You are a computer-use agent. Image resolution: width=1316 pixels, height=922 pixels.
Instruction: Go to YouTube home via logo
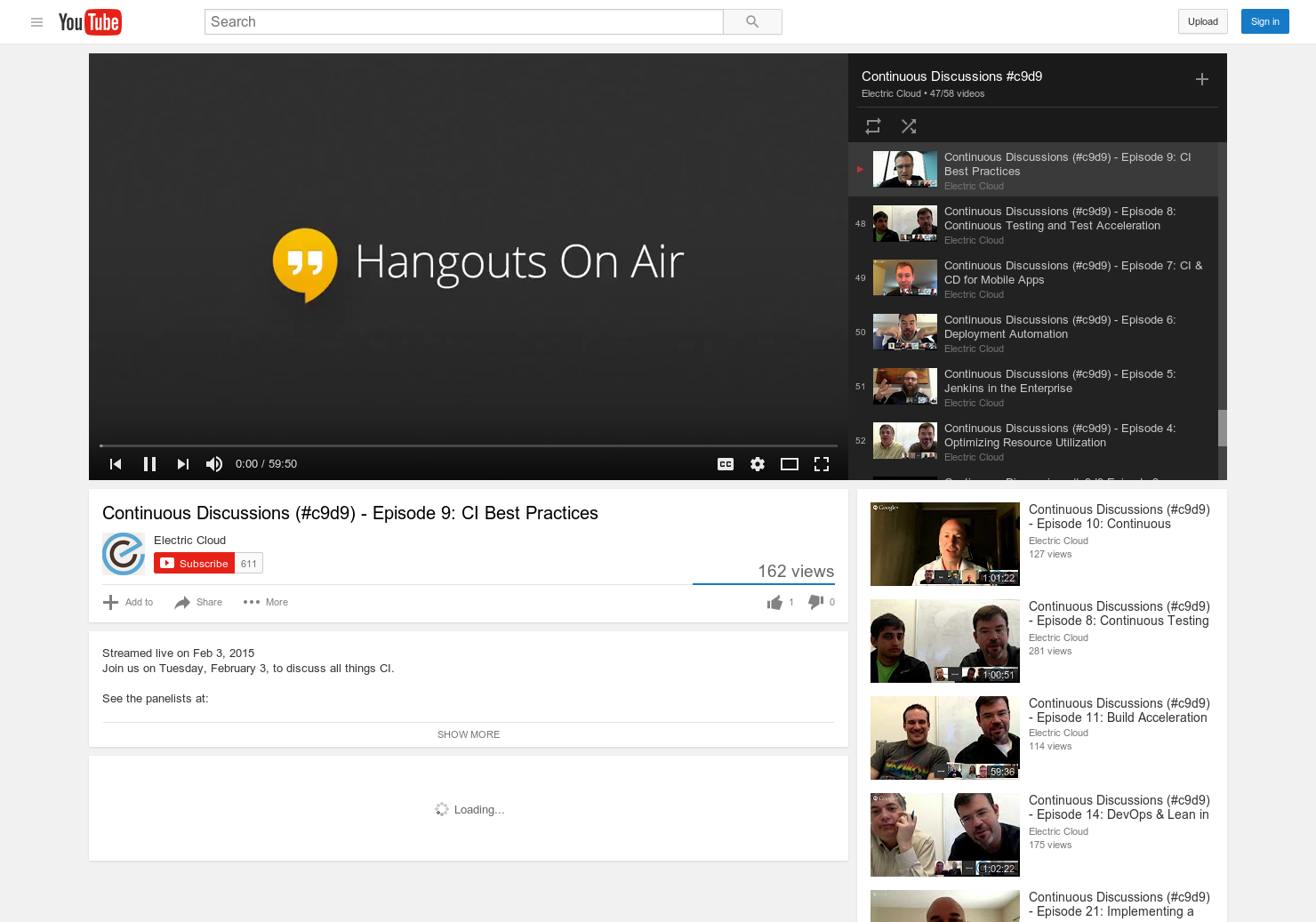(x=90, y=22)
